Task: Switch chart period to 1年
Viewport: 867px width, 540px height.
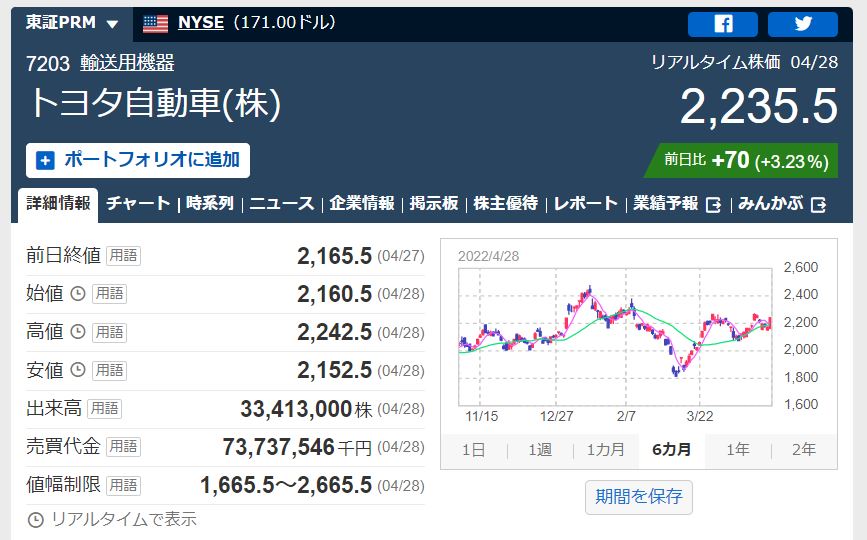Action: point(737,450)
